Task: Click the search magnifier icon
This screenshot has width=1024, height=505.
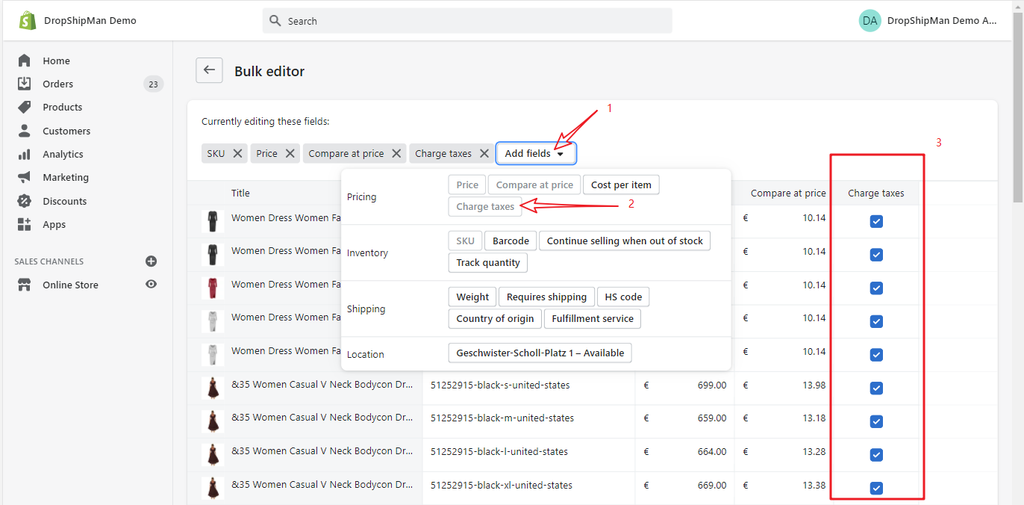Action: click(275, 21)
